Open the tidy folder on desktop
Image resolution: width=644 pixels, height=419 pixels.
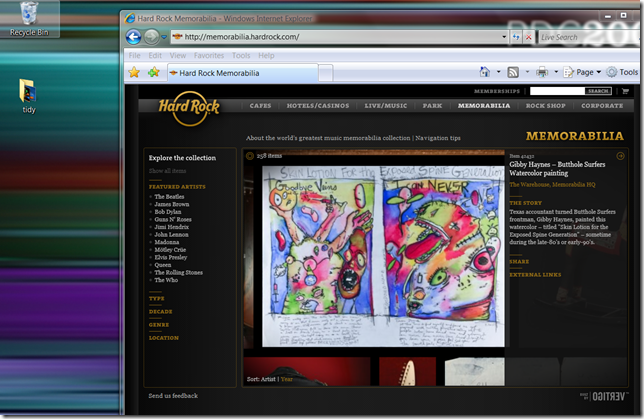click(x=28, y=96)
